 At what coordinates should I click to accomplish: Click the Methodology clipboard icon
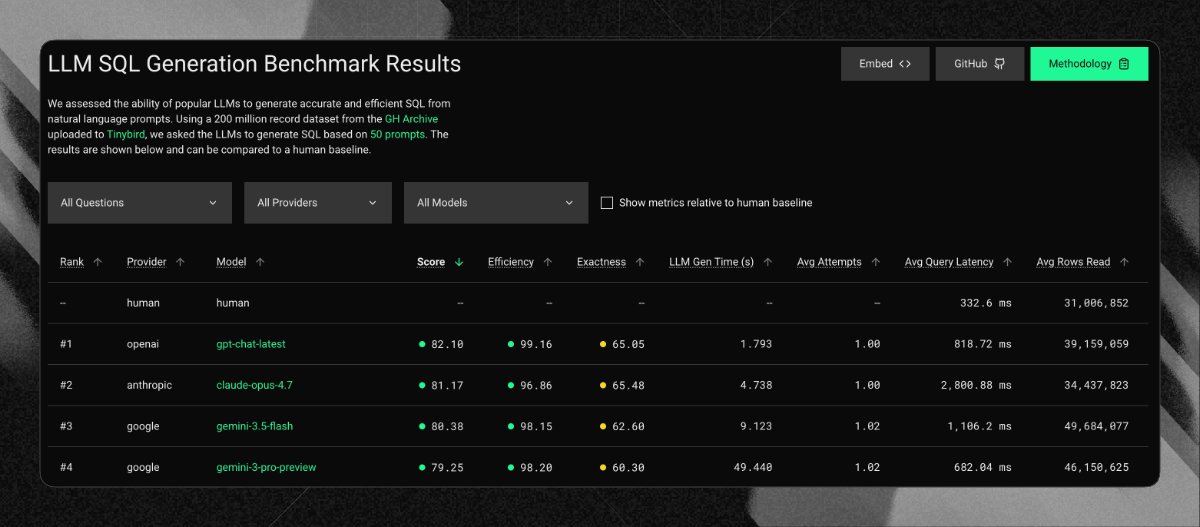point(1124,64)
